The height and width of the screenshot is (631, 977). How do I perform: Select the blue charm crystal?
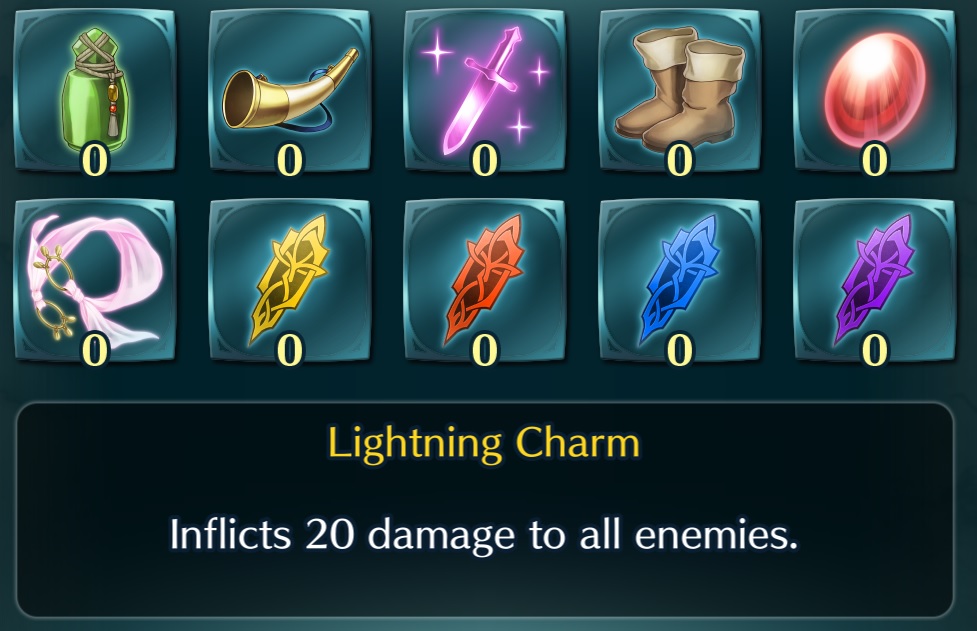pos(680,281)
